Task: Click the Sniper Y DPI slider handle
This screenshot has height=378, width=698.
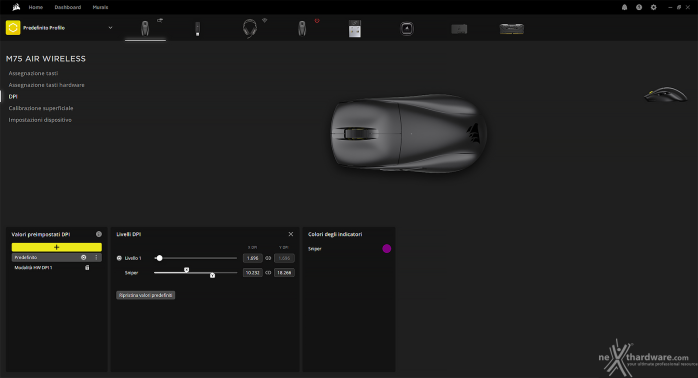Action: pyautogui.click(x=212, y=275)
